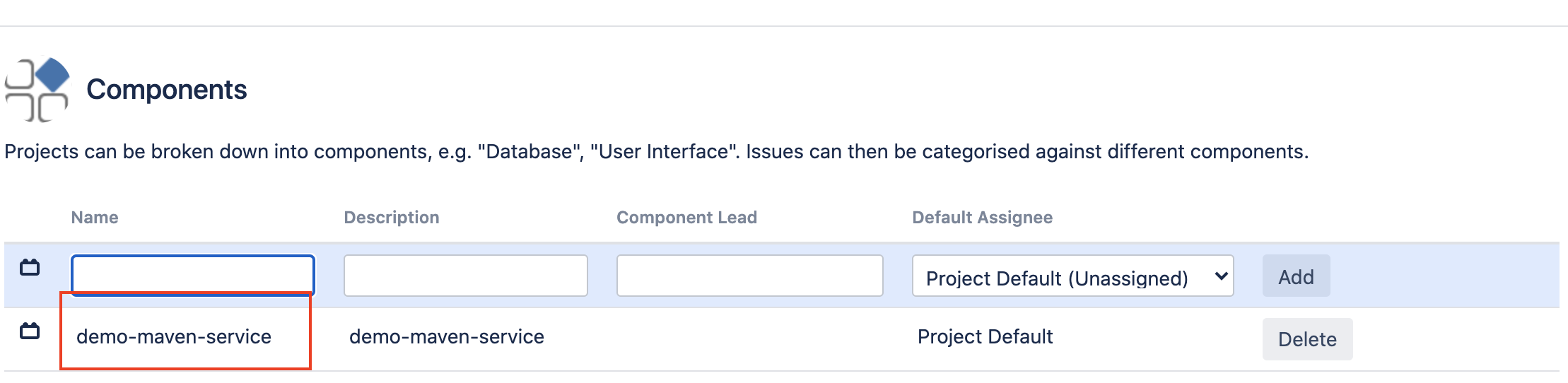Click the Default Assignee column header
This screenshot has width=1568, height=383.
point(982,218)
